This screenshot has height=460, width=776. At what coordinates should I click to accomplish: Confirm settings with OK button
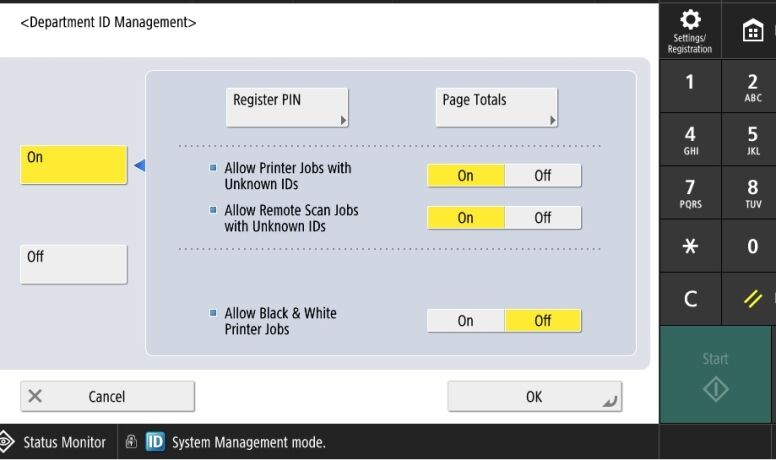point(534,397)
